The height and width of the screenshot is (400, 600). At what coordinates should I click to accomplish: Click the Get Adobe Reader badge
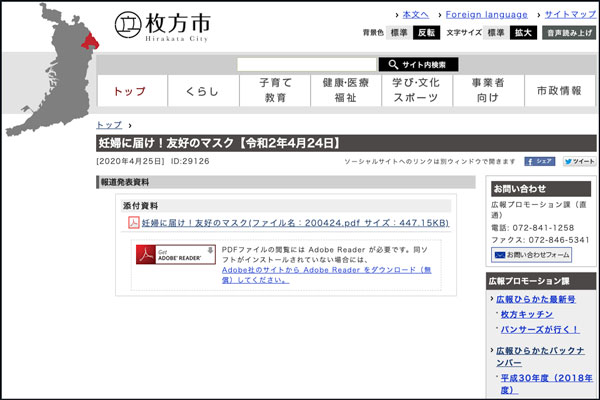[x=176, y=254]
